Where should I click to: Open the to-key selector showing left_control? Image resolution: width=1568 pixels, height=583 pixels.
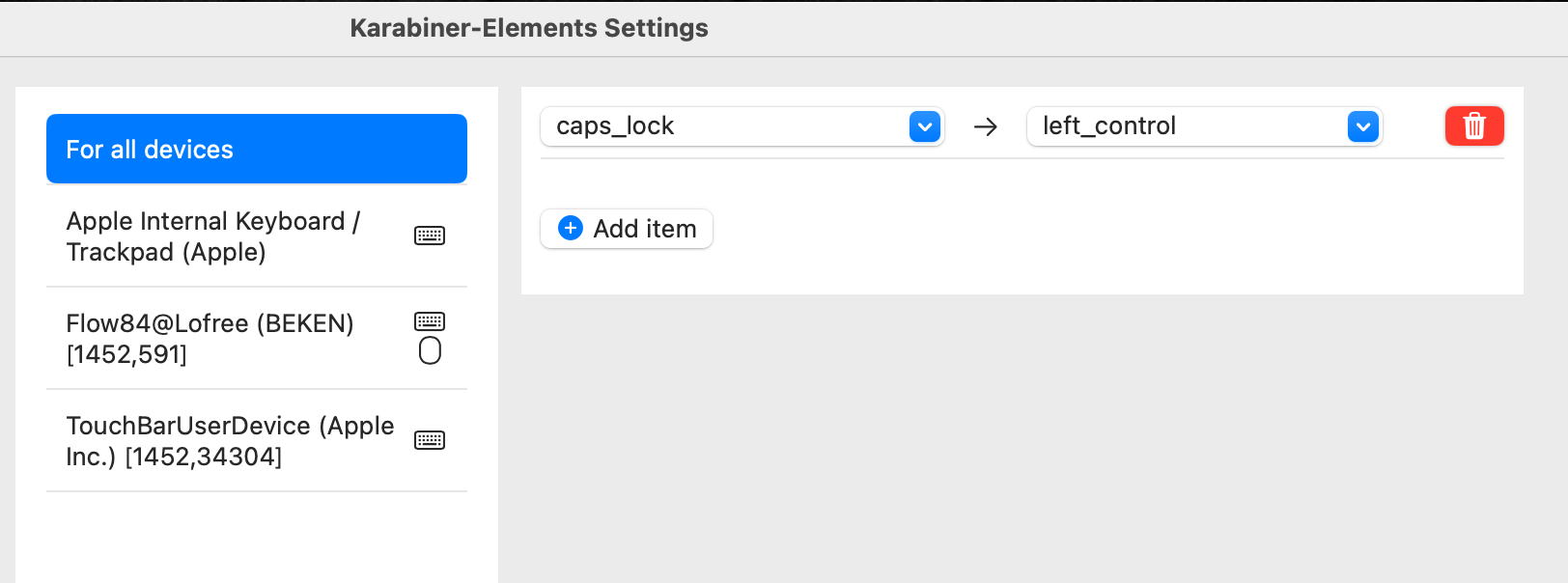[x=1188, y=126]
